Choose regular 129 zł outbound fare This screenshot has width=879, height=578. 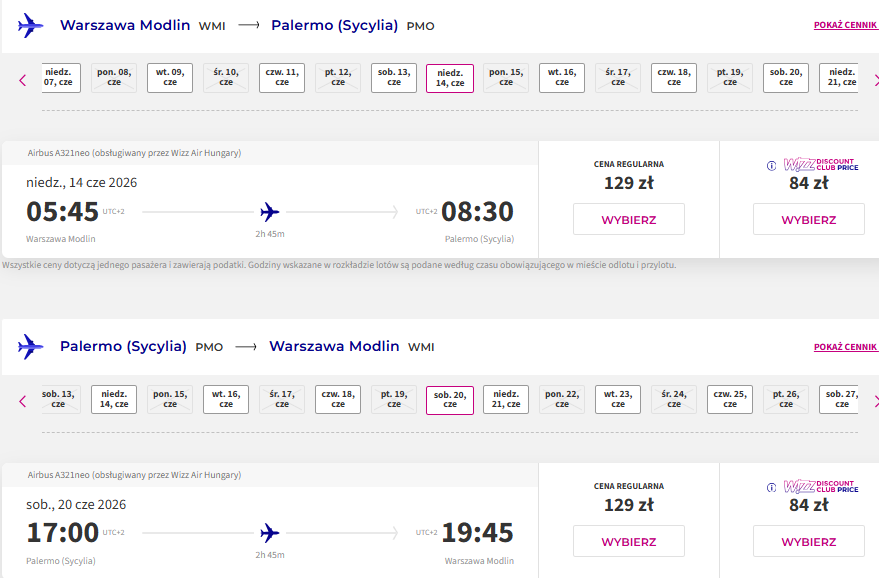(629, 219)
